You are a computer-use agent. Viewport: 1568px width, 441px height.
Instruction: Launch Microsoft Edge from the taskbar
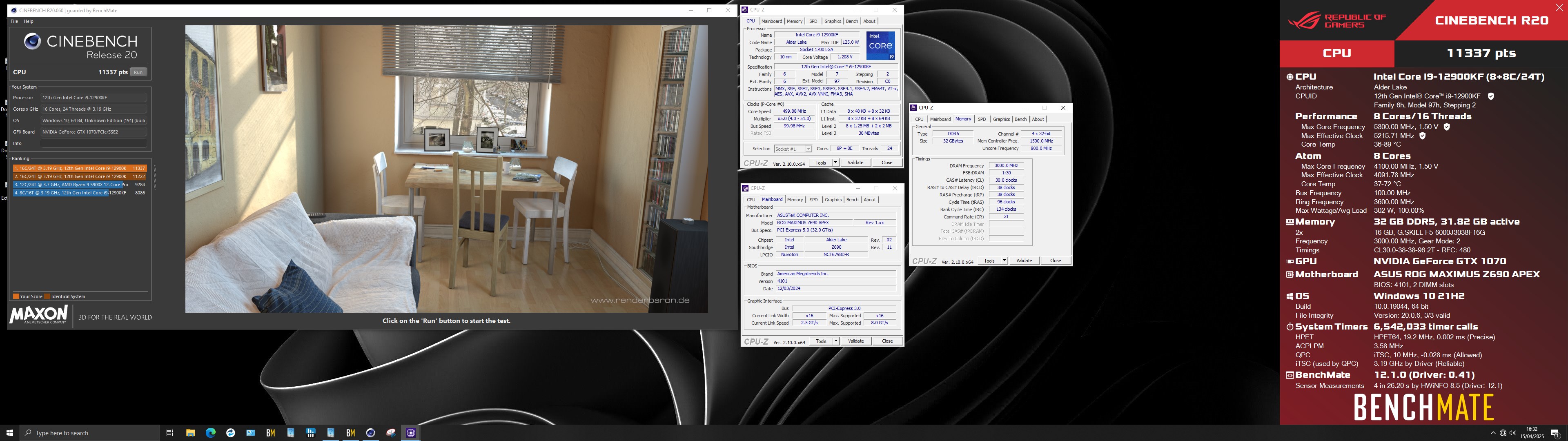211,433
